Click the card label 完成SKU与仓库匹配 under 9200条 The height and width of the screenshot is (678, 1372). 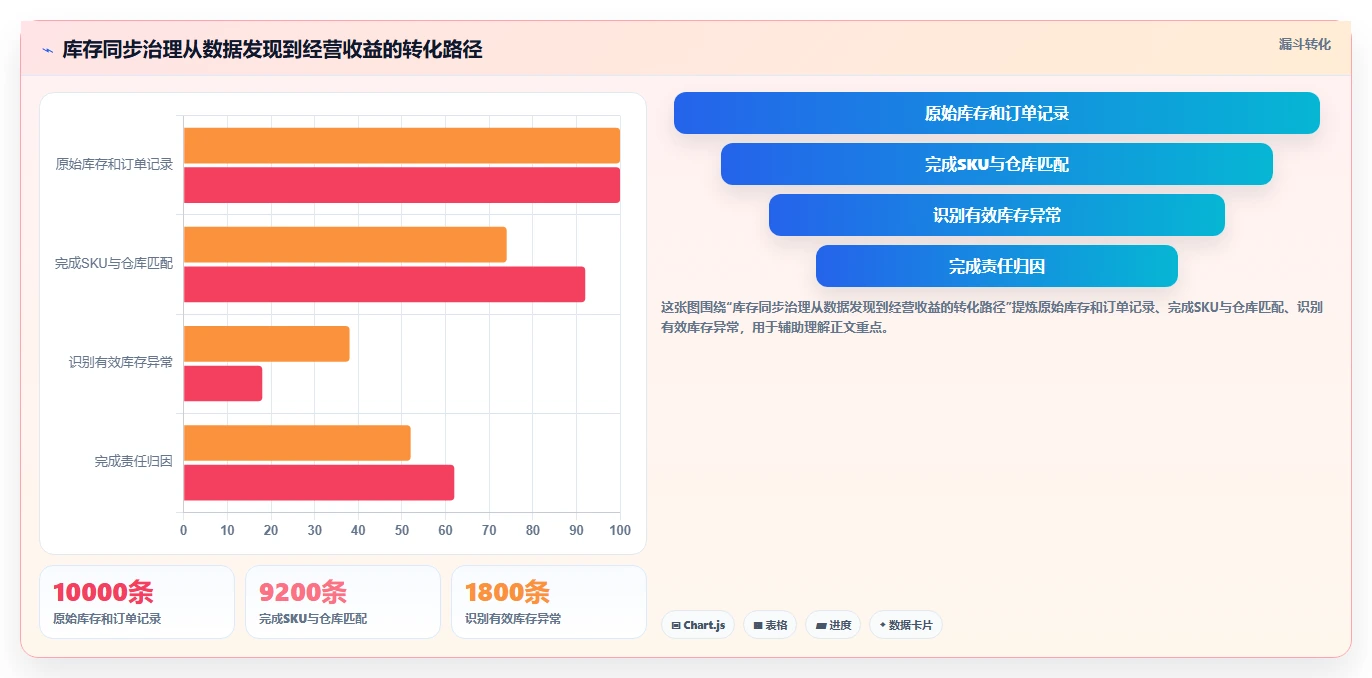point(313,619)
